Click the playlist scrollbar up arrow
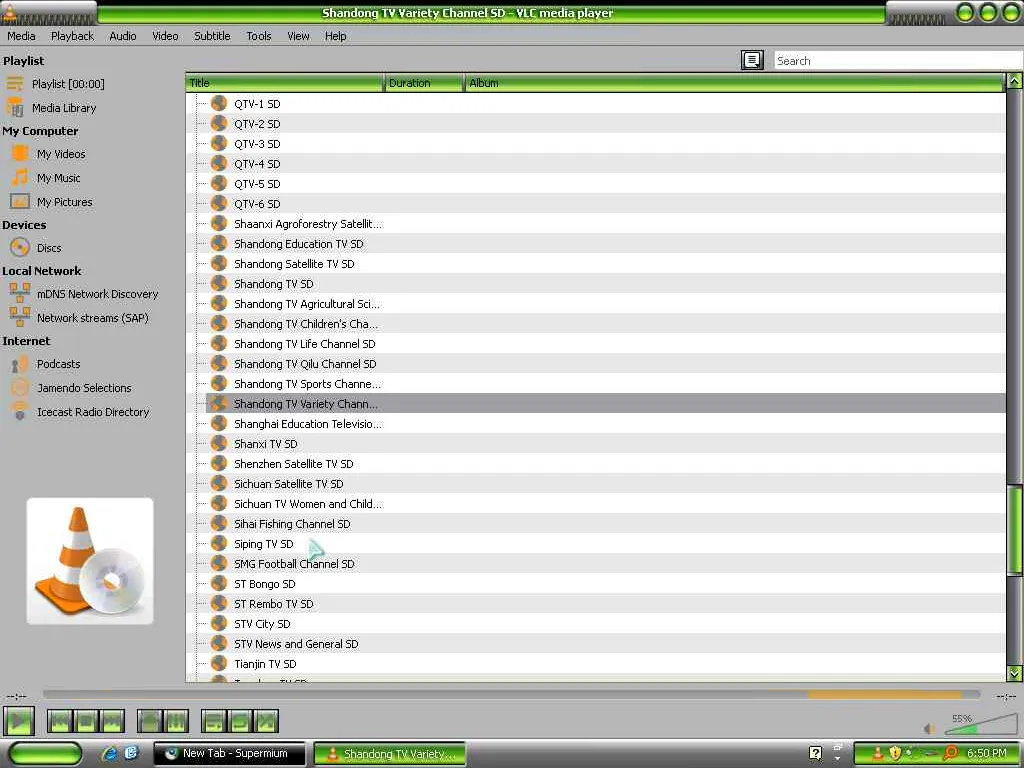 (x=1014, y=81)
